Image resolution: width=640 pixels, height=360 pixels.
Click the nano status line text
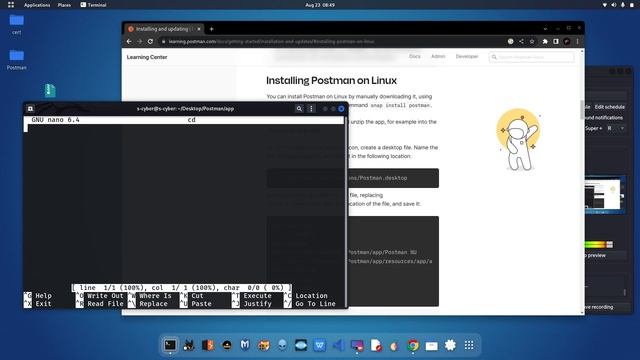point(182,288)
